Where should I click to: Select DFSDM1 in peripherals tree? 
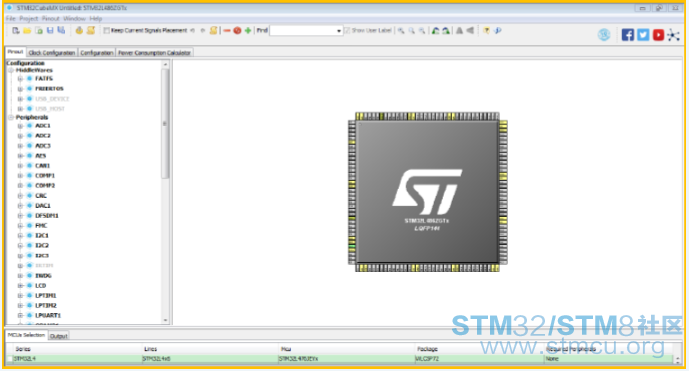[x=47, y=216]
